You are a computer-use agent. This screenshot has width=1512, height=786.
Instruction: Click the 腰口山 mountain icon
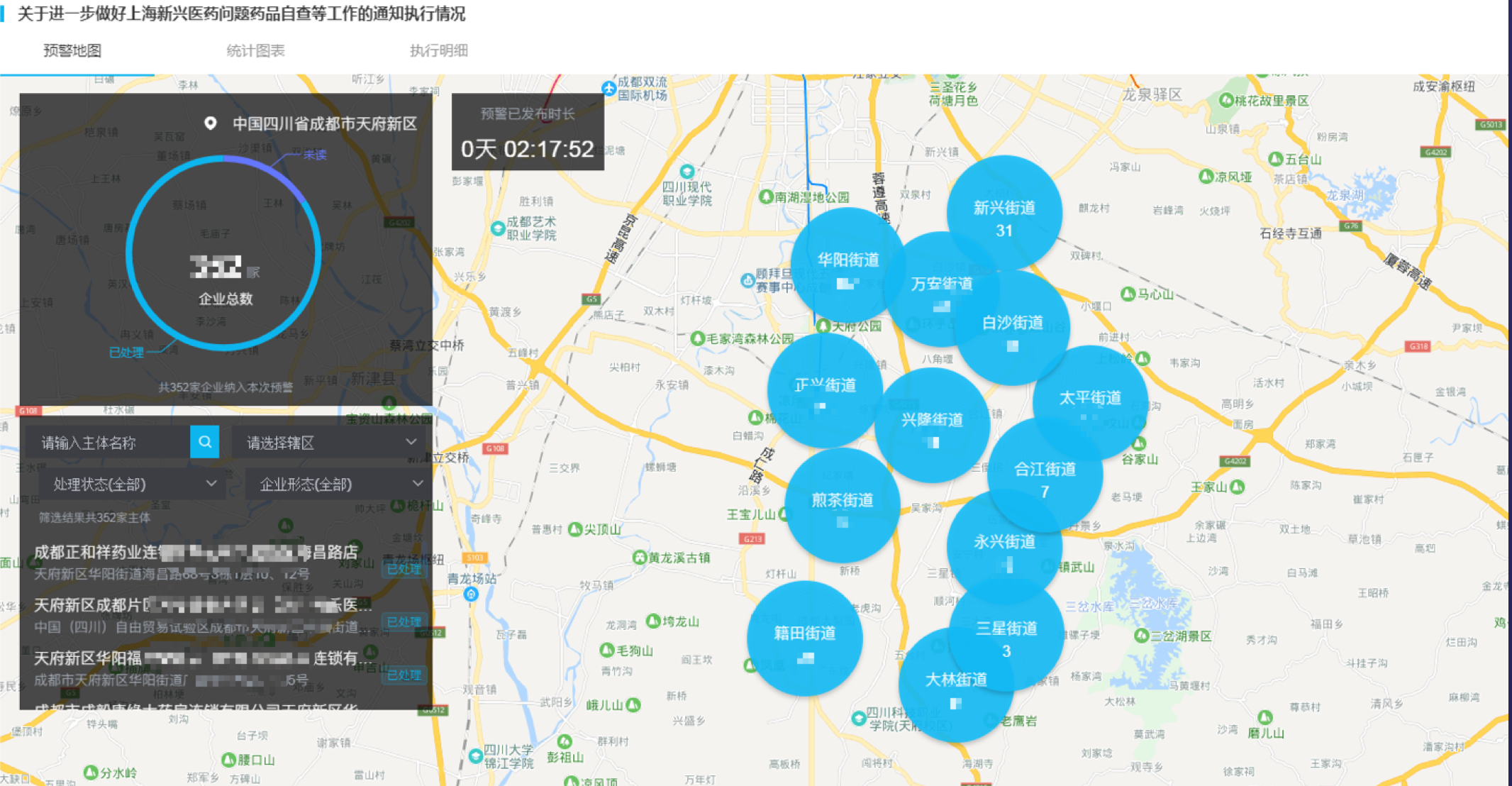click(228, 760)
